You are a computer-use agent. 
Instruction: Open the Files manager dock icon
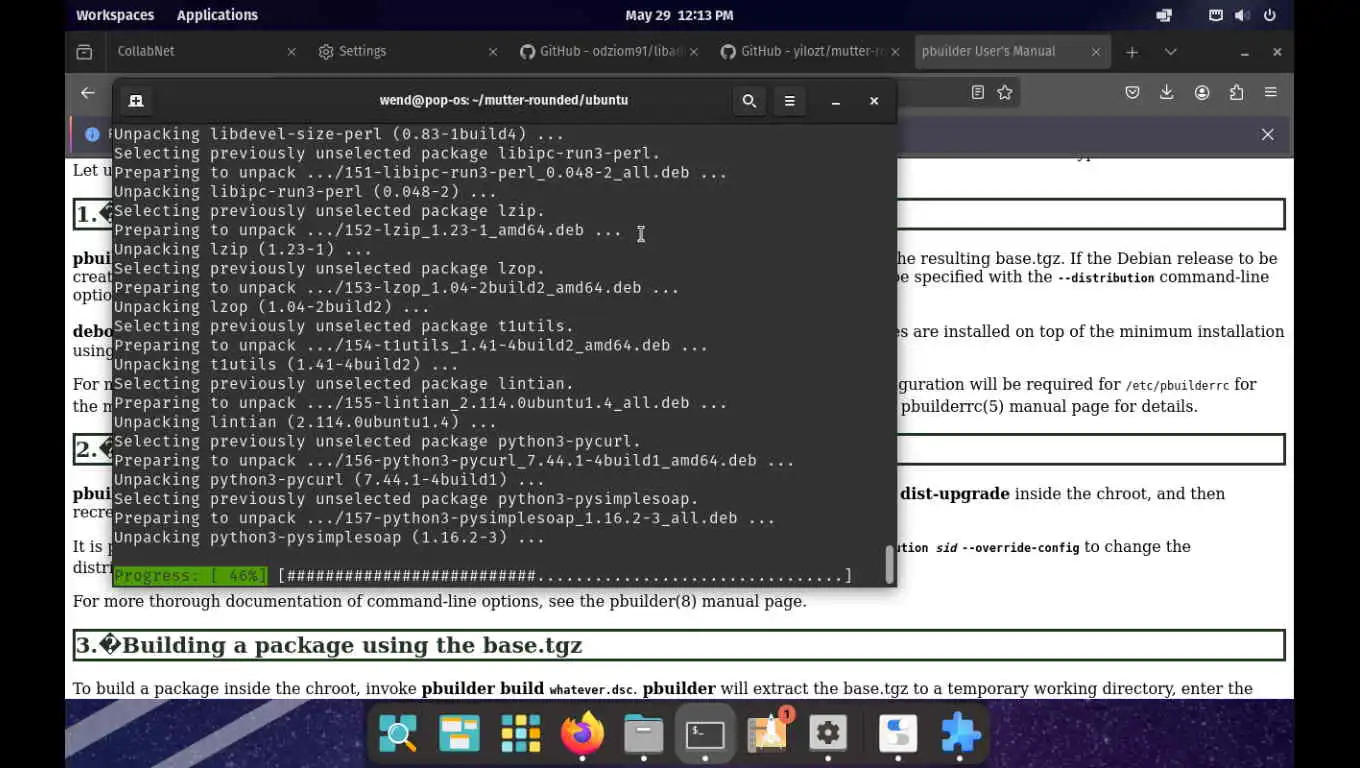[x=643, y=734]
